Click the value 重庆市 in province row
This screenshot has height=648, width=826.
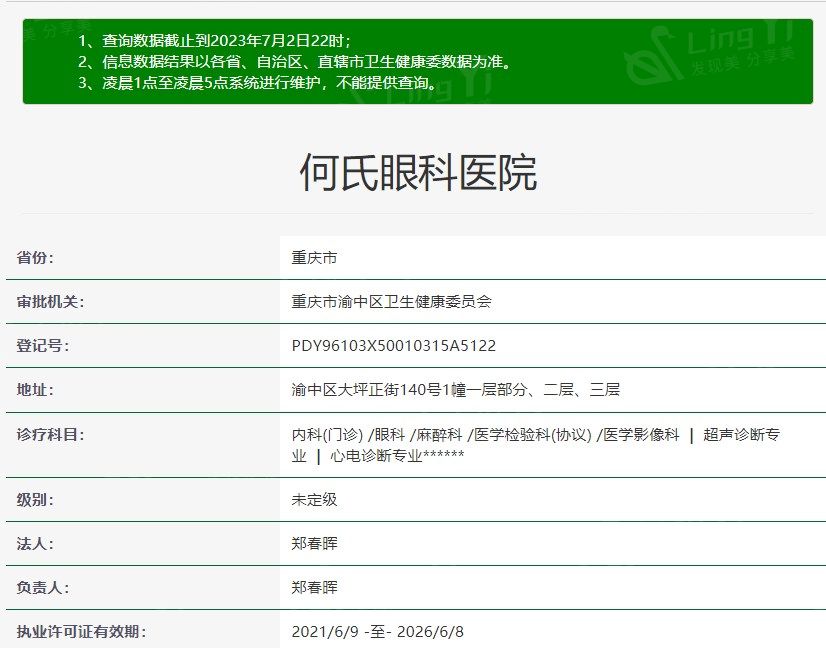click(x=314, y=258)
